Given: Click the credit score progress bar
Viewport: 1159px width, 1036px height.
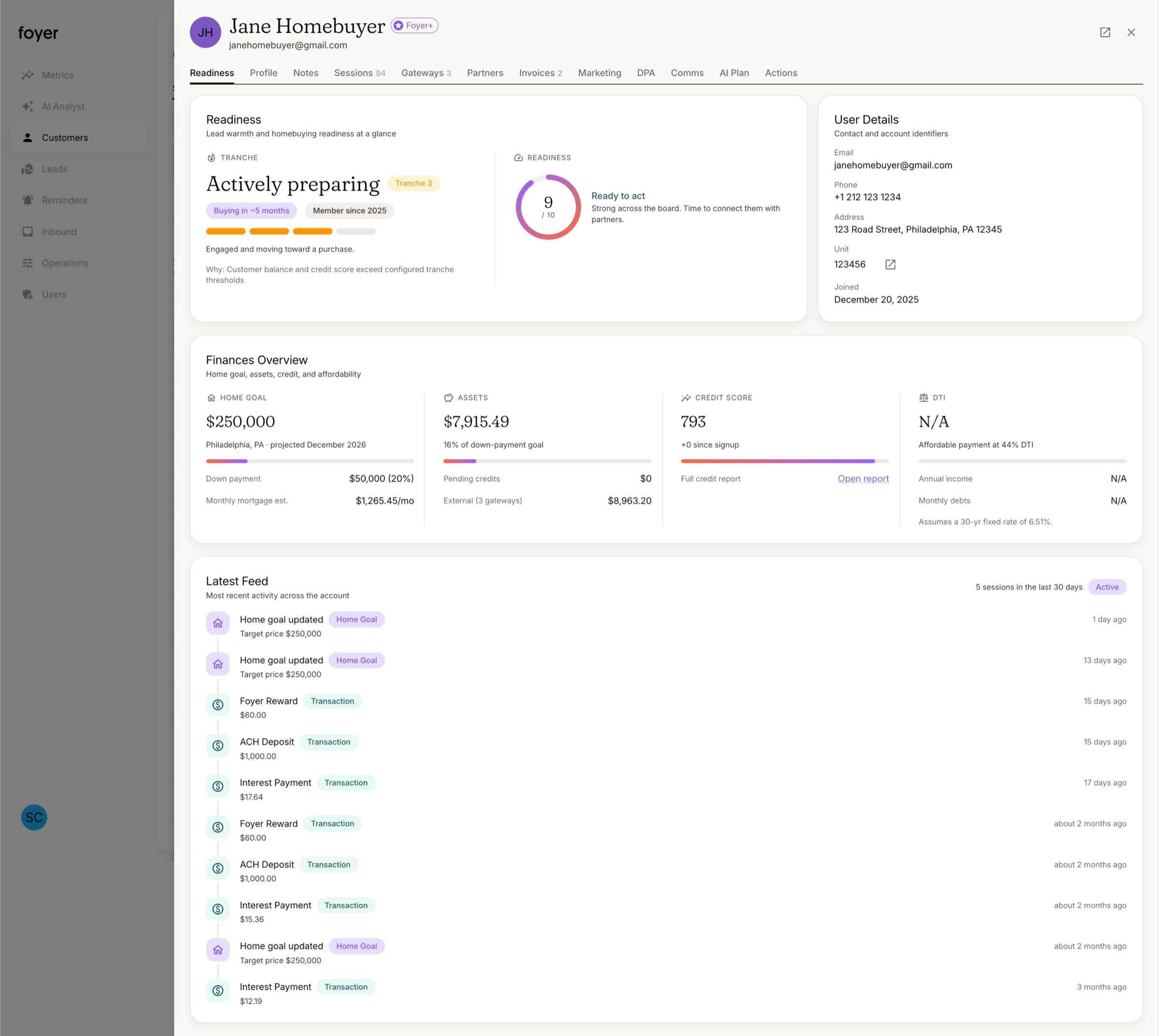Looking at the screenshot, I should pos(785,461).
